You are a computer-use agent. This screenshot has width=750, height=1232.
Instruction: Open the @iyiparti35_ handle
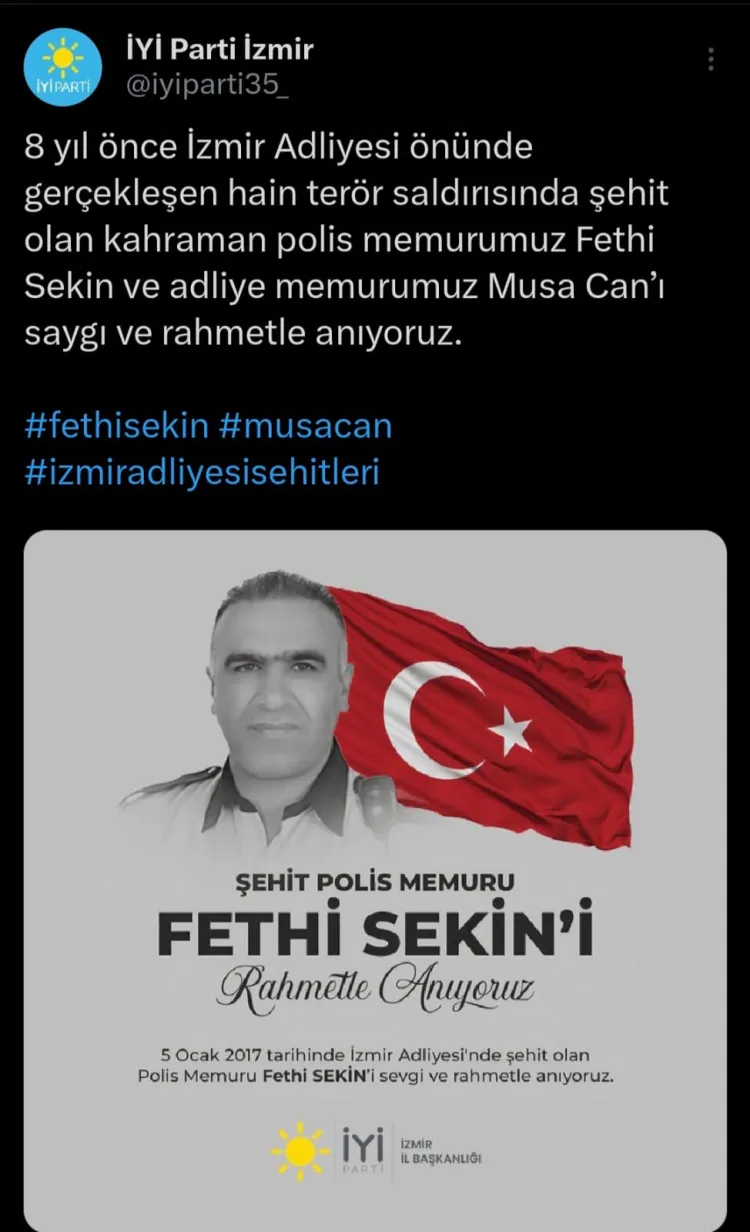pyautogui.click(x=208, y=86)
